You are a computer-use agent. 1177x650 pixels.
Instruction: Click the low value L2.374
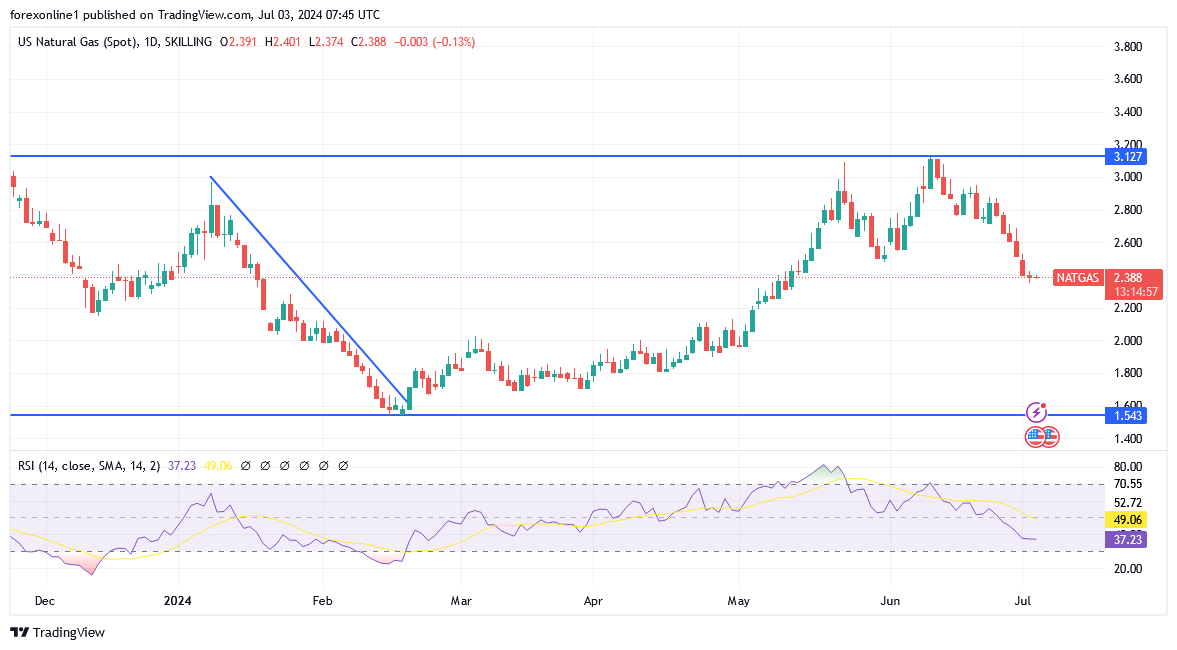tap(326, 42)
